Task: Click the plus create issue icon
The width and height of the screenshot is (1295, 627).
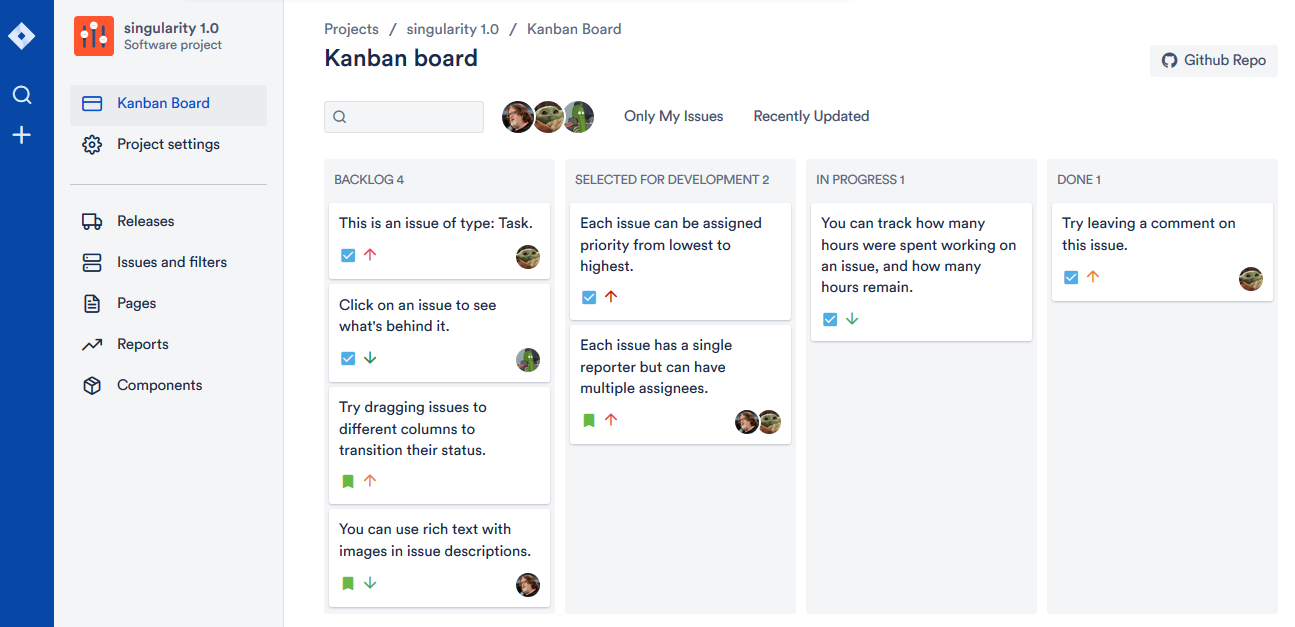Action: [22, 135]
